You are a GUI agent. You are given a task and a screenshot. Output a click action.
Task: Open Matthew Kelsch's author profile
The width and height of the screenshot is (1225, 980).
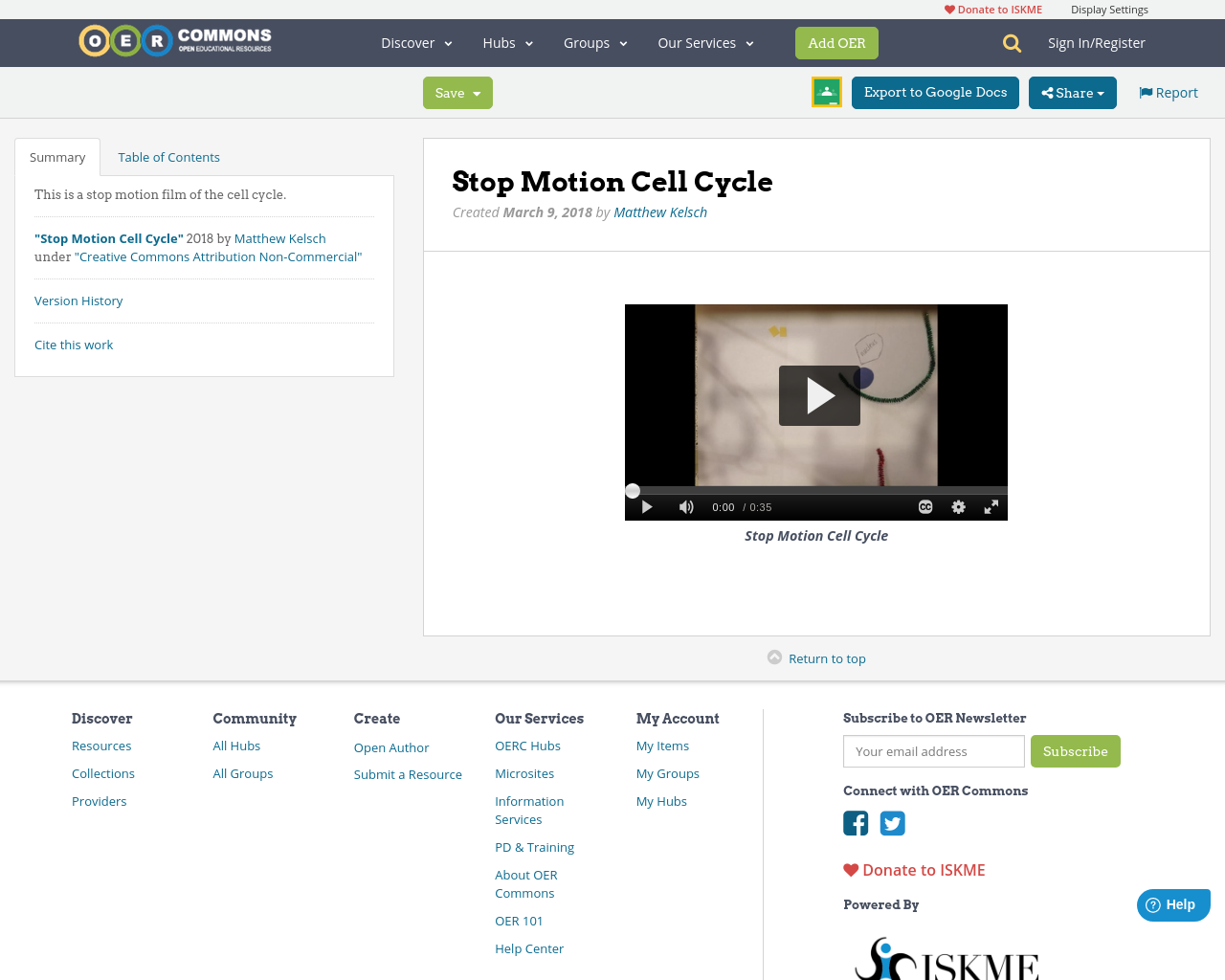[x=659, y=212]
